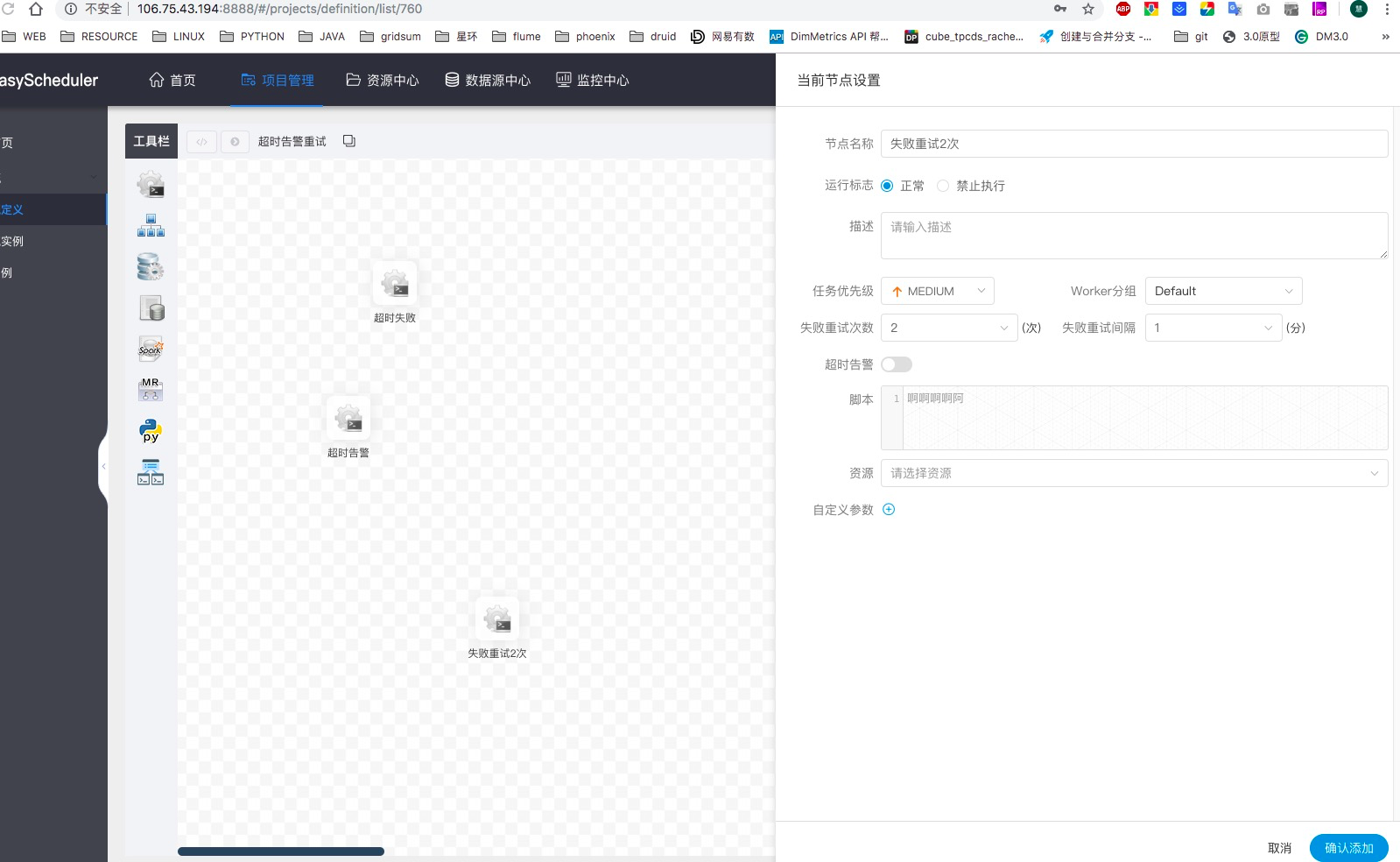Open 资源中心 navigation tab
Image resolution: width=1400 pixels, height=862 pixels.
tap(383, 80)
